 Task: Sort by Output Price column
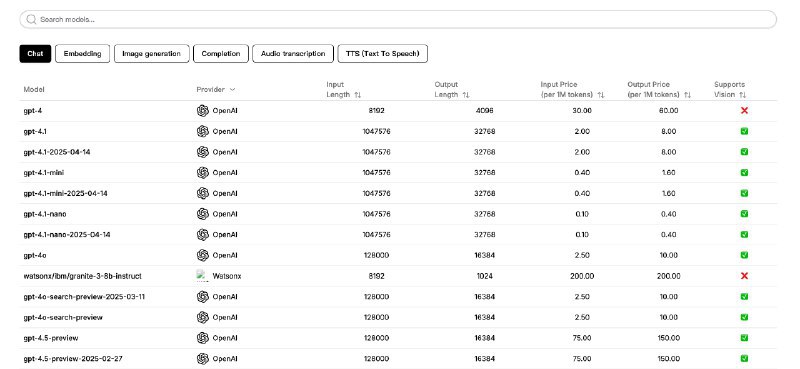(x=687, y=95)
